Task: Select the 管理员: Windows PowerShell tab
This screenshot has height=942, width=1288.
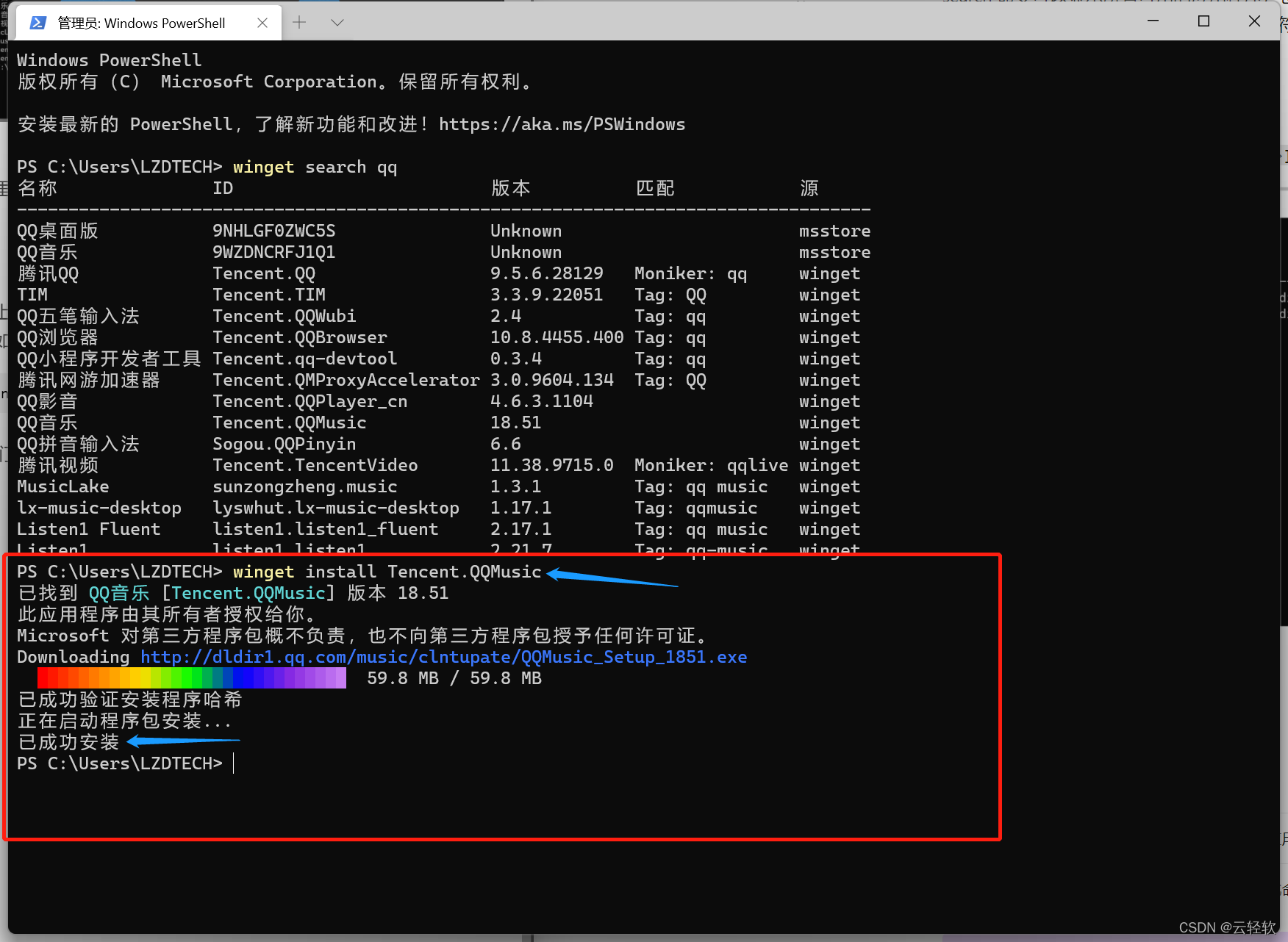Action: pos(149,23)
